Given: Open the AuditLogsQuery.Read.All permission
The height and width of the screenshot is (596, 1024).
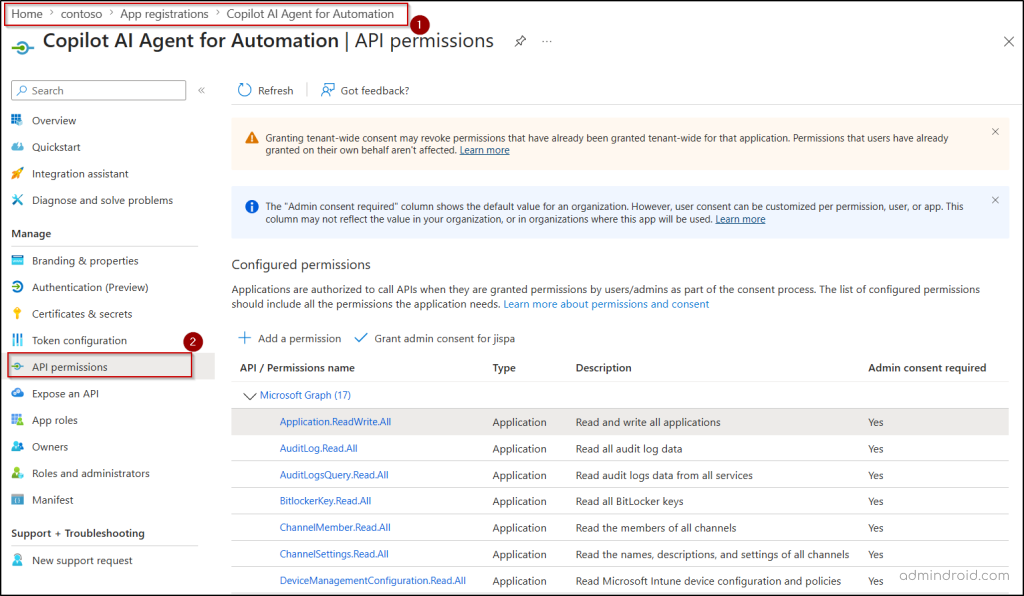Looking at the screenshot, I should click(x=334, y=475).
